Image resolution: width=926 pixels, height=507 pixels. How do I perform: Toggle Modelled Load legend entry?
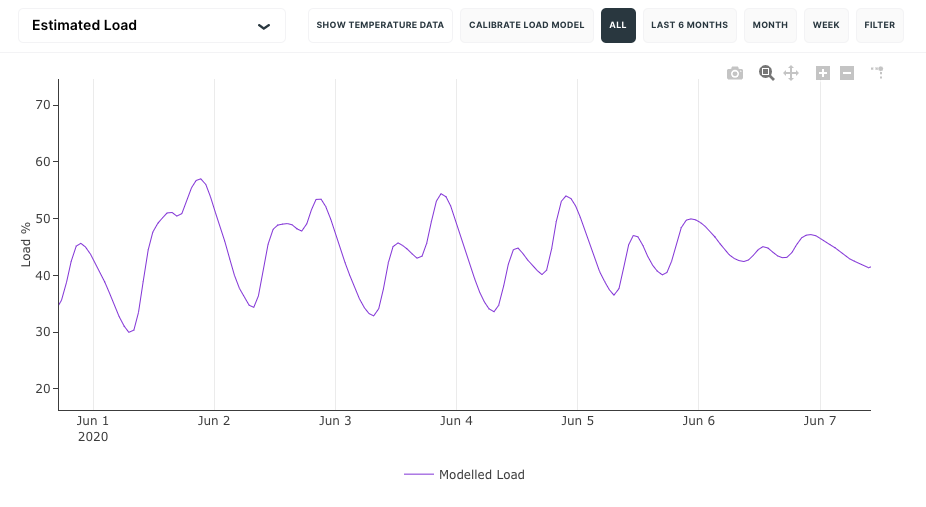[482, 475]
